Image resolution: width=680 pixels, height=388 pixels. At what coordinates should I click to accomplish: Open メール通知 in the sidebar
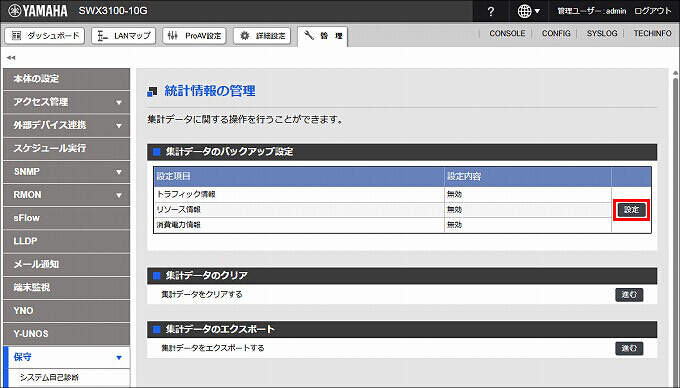tap(66, 264)
